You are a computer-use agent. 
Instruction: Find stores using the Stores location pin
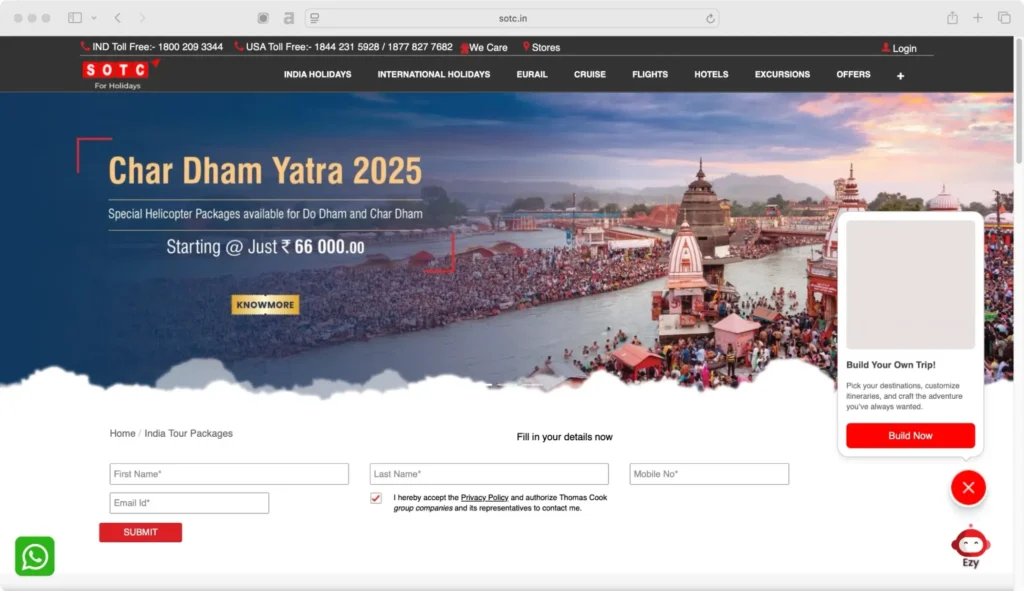pos(527,47)
